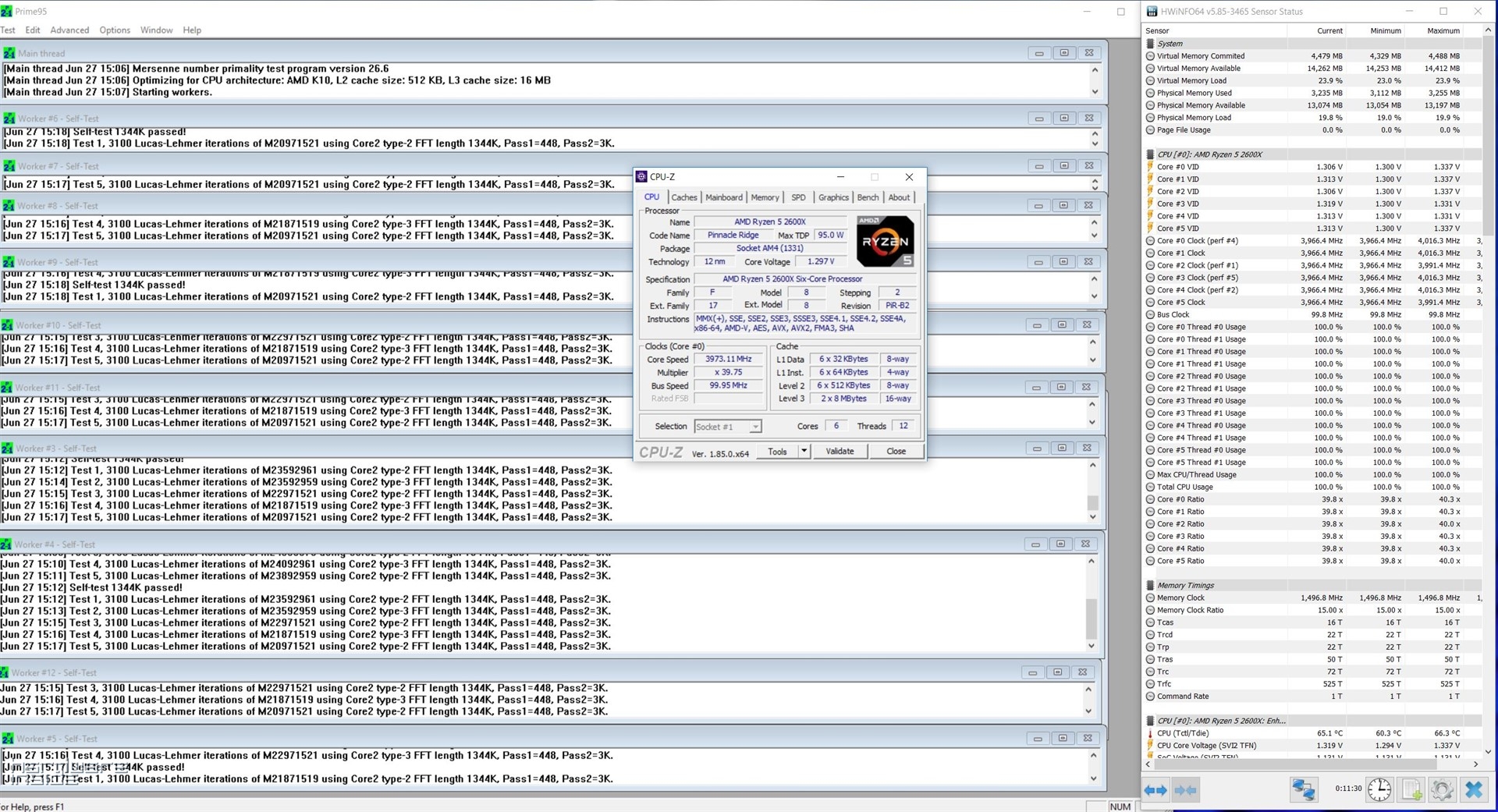The image size is (1498, 812).
Task: Open HWiNFO sensor settings gear icon
Action: (x=1442, y=789)
